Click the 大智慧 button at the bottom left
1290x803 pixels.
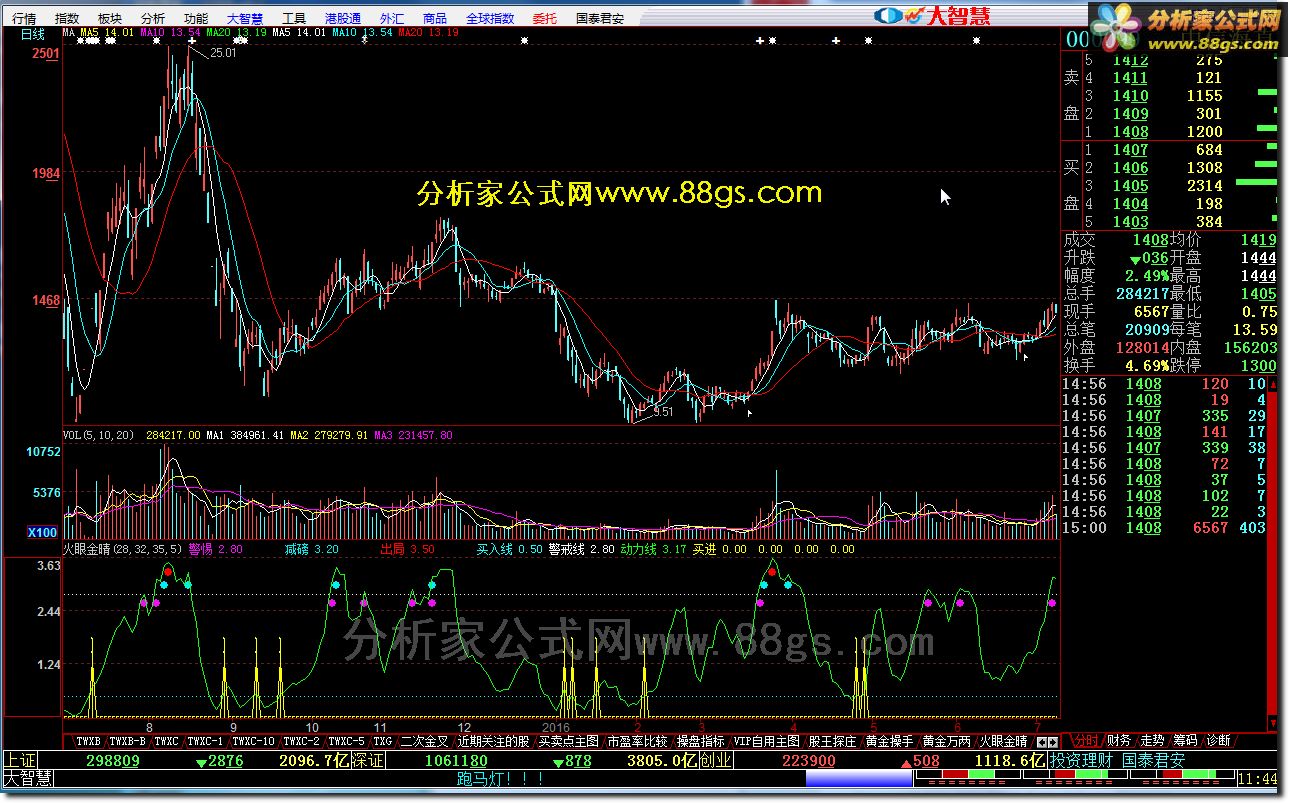[28, 778]
